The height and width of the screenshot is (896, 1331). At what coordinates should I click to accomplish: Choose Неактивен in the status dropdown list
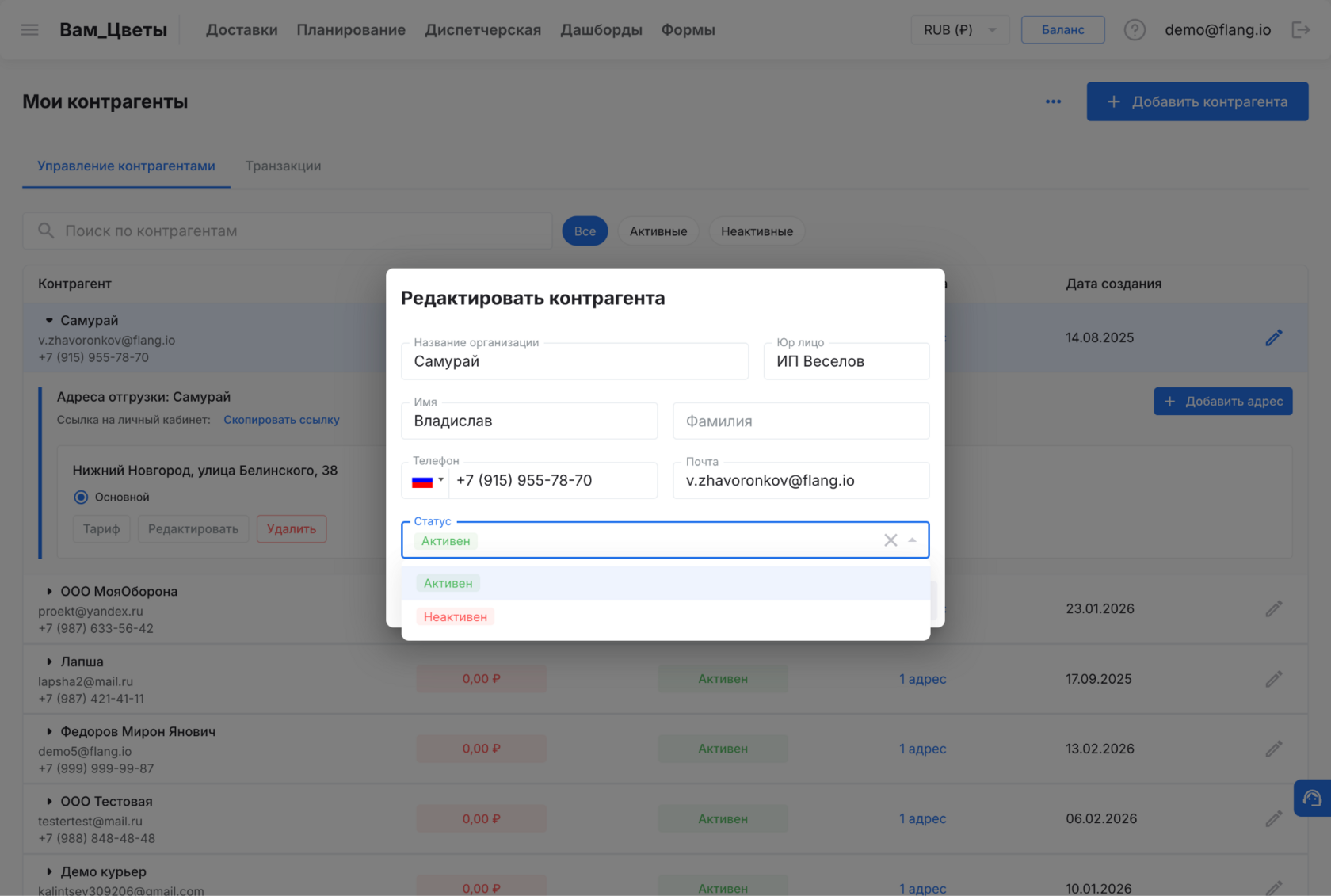(455, 616)
